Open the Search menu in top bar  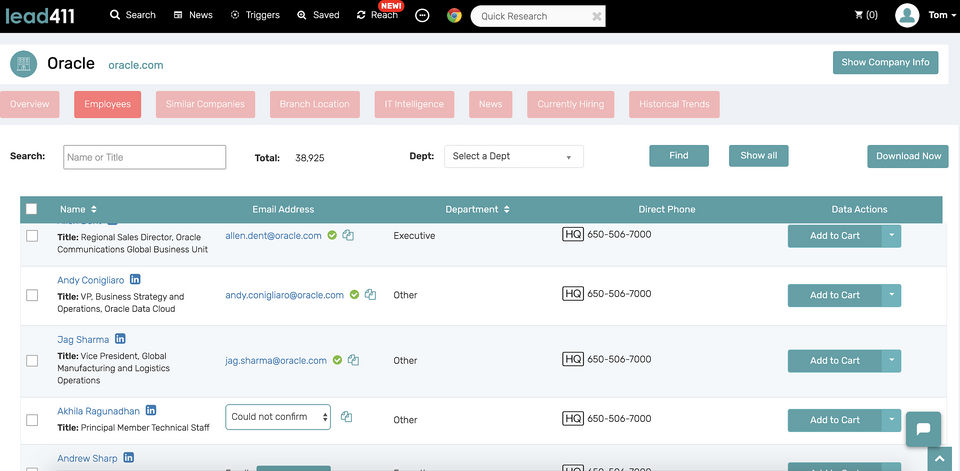[x=133, y=15]
